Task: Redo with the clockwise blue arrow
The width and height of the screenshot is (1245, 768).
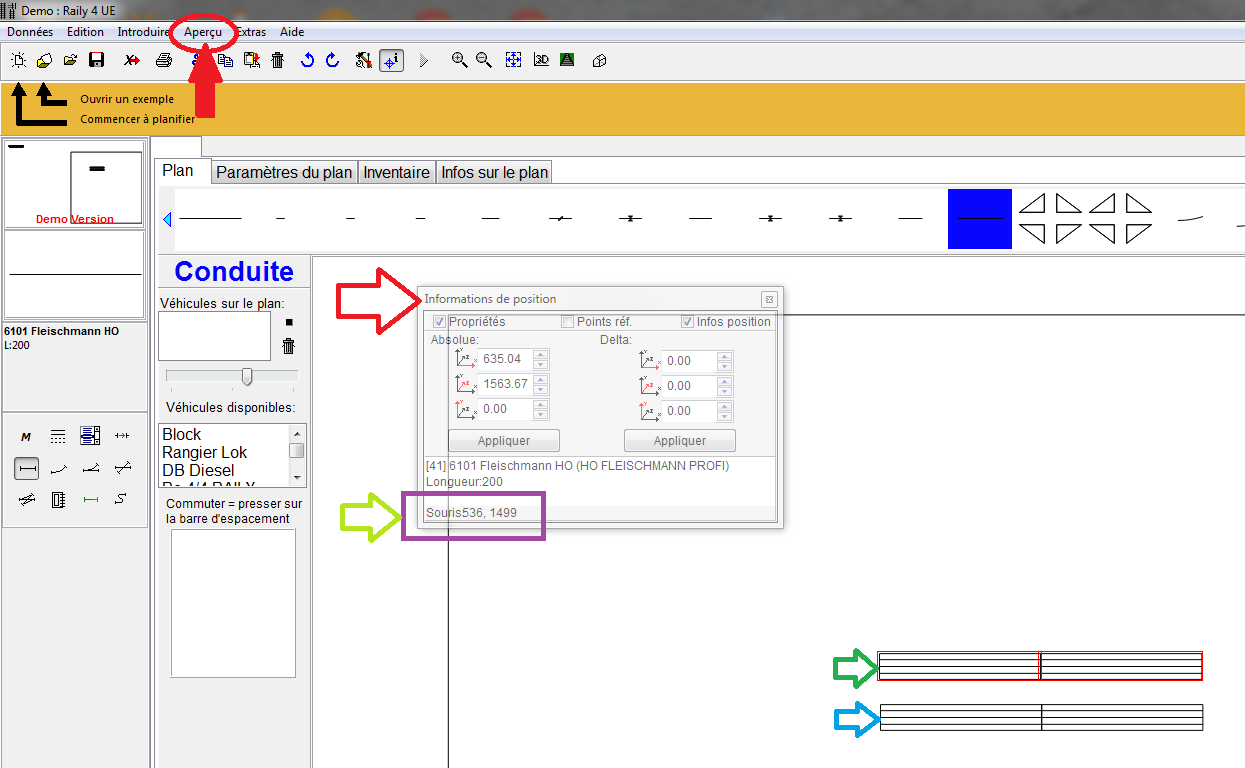Action: point(333,60)
